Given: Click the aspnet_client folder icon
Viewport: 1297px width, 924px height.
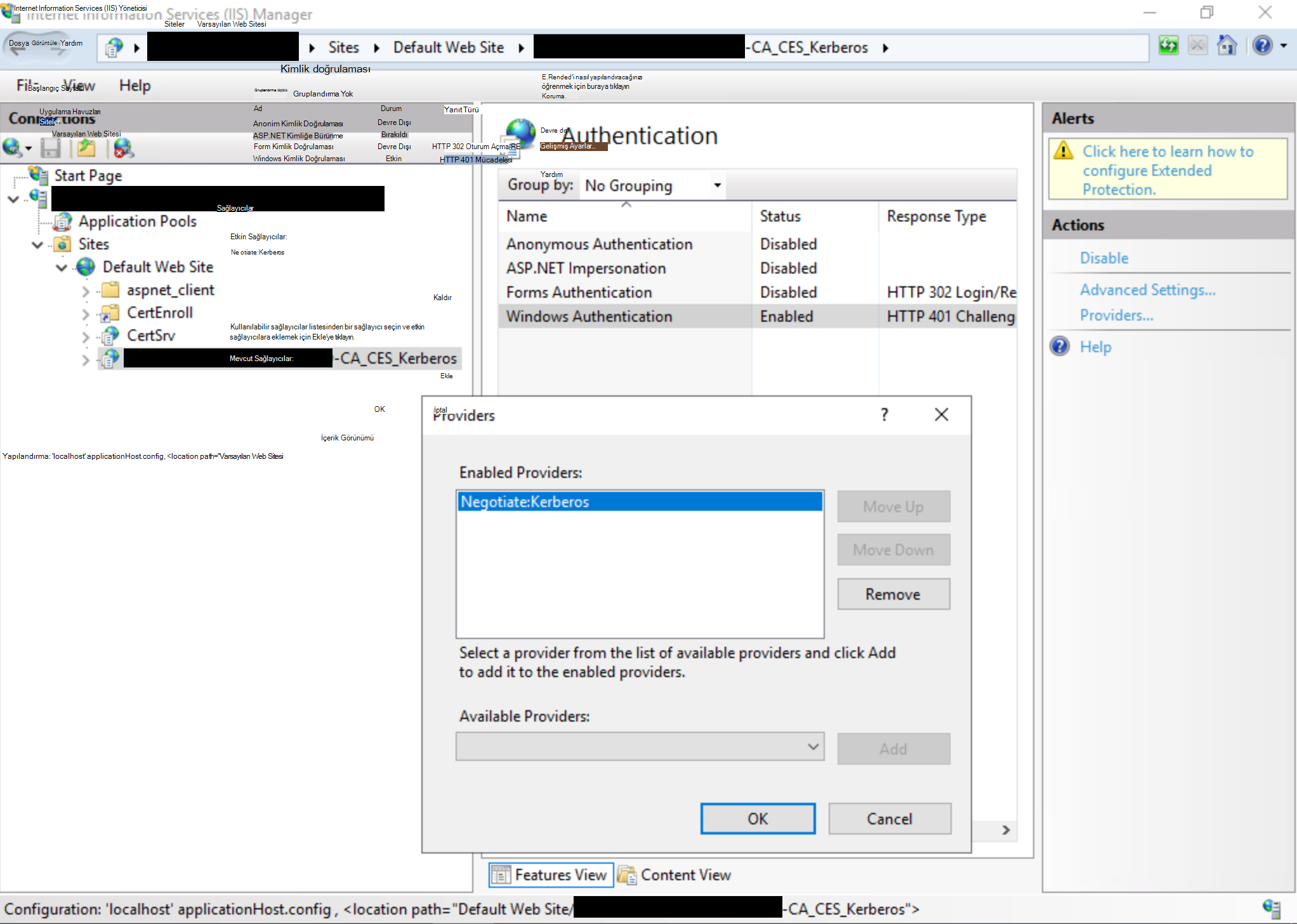Looking at the screenshot, I should pos(110,290).
